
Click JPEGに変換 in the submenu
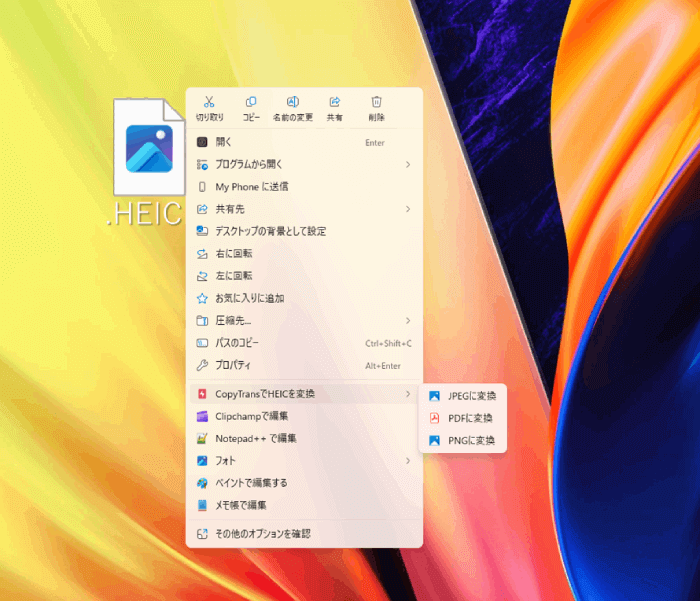pyautogui.click(x=462, y=396)
